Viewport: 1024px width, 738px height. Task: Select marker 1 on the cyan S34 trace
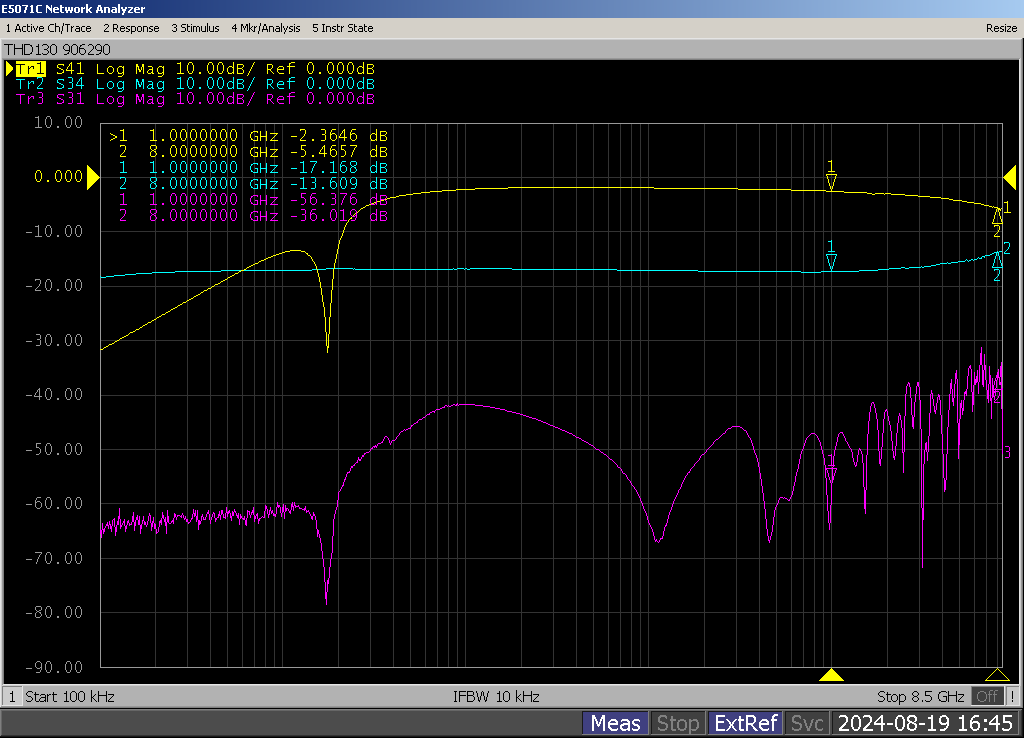831,261
